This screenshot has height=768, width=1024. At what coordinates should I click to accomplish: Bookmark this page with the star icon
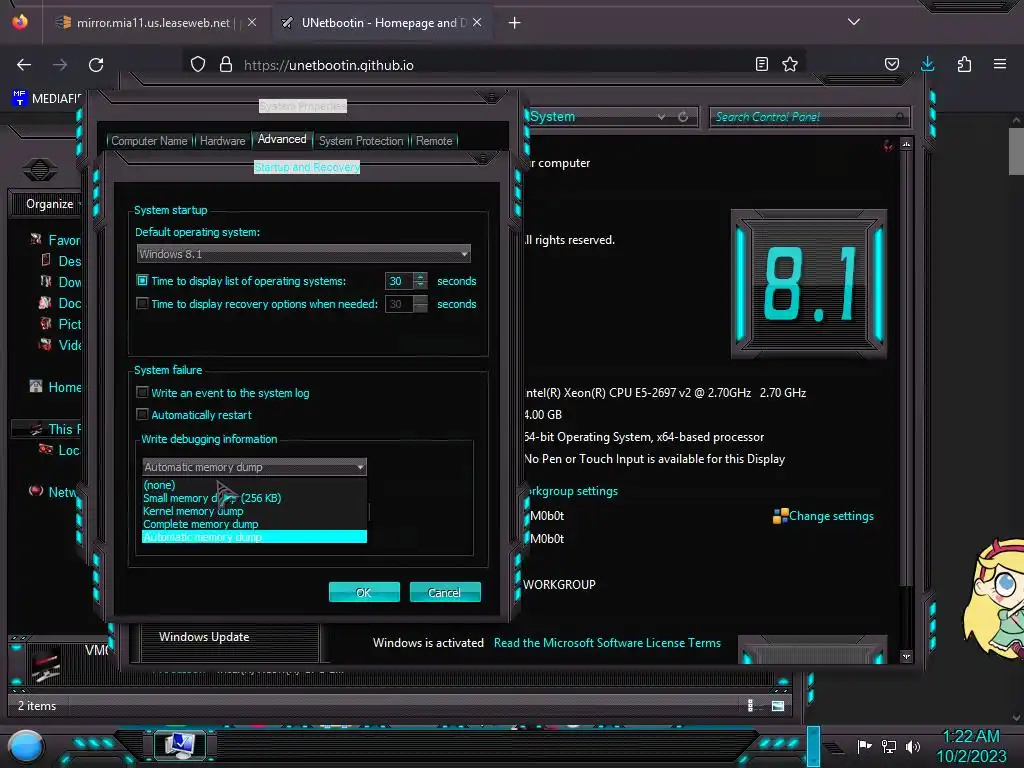click(790, 64)
